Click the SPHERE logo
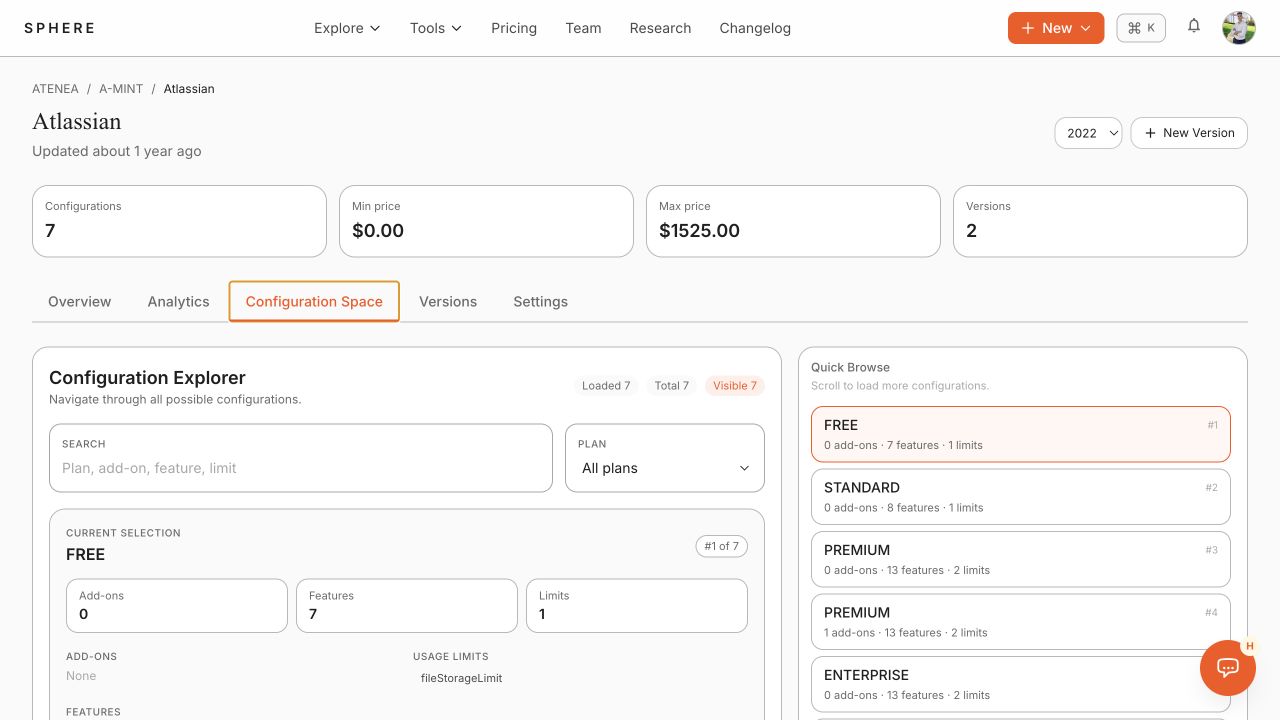1280x720 pixels. (60, 28)
